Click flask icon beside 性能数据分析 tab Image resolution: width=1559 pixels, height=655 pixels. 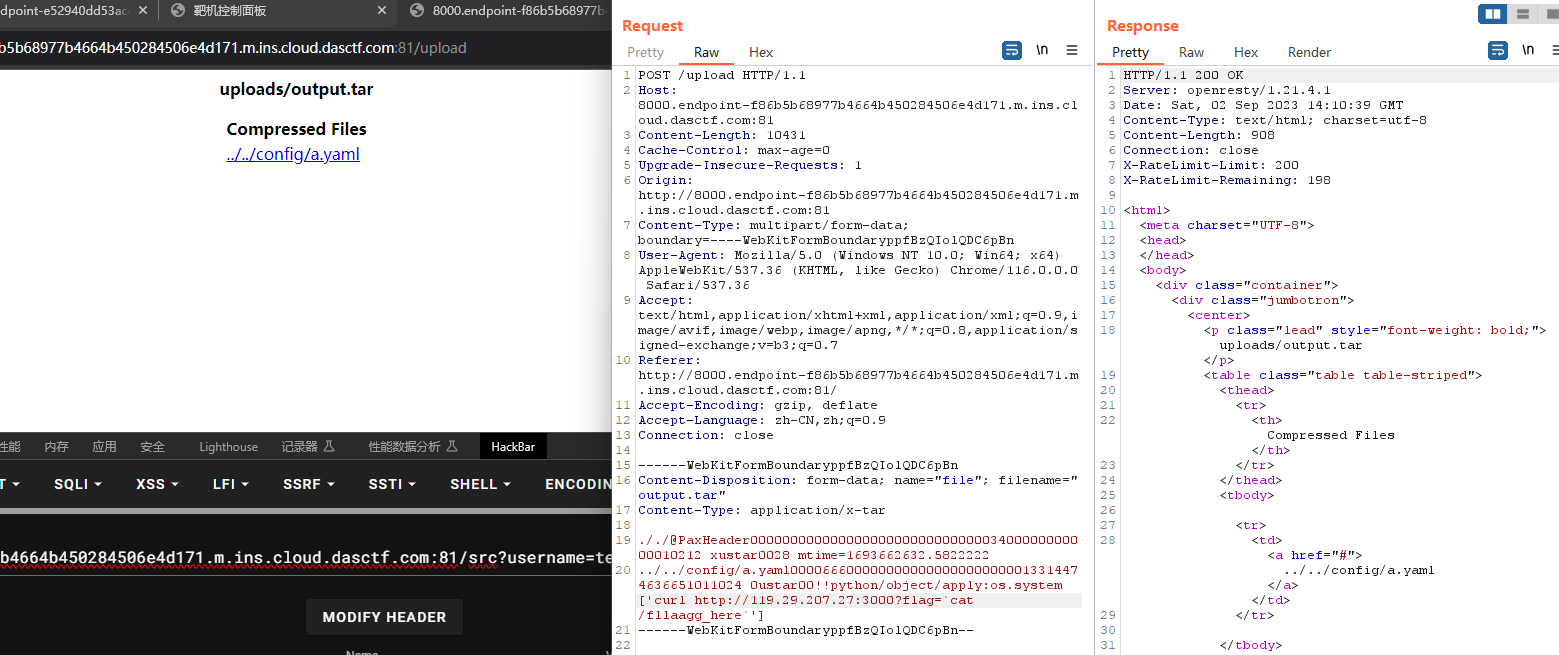[451, 447]
